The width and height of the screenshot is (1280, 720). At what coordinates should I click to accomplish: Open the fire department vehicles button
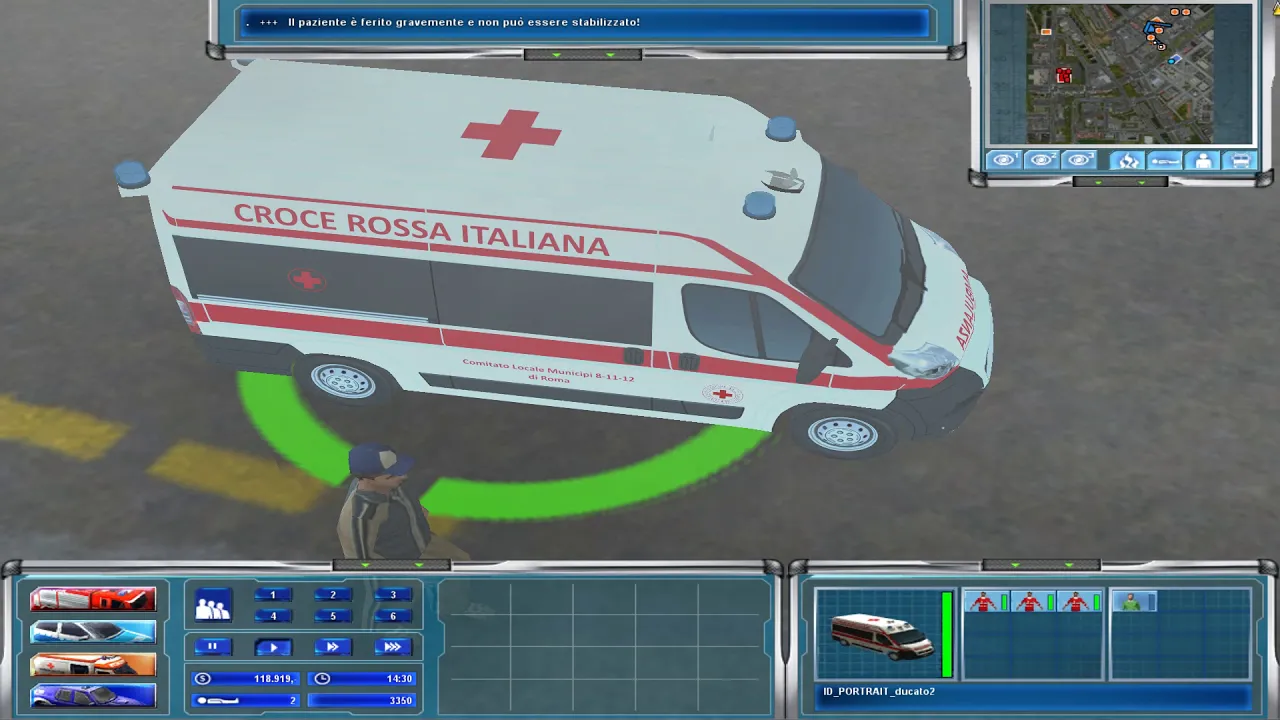[x=93, y=599]
